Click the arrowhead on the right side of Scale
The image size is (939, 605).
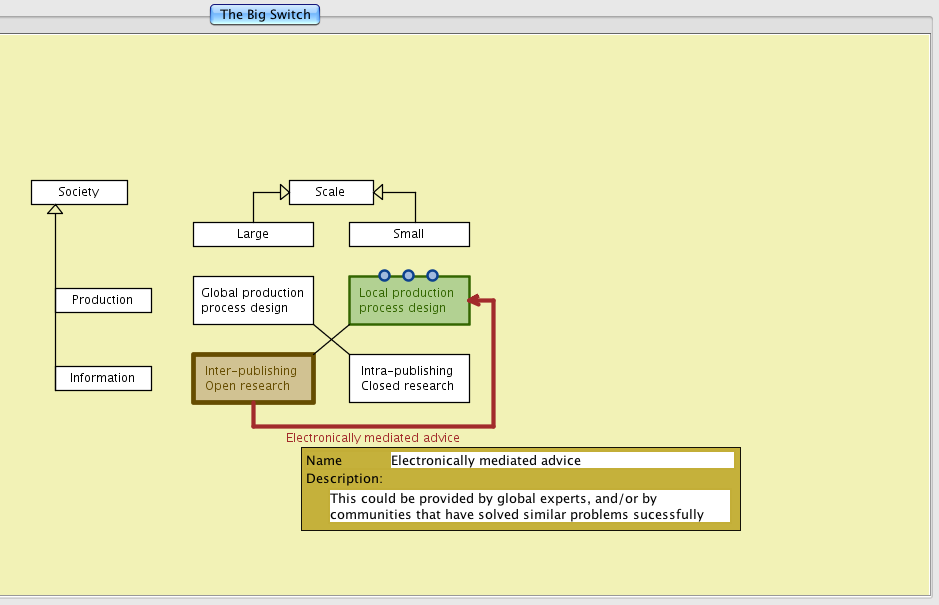pyautogui.click(x=378, y=191)
